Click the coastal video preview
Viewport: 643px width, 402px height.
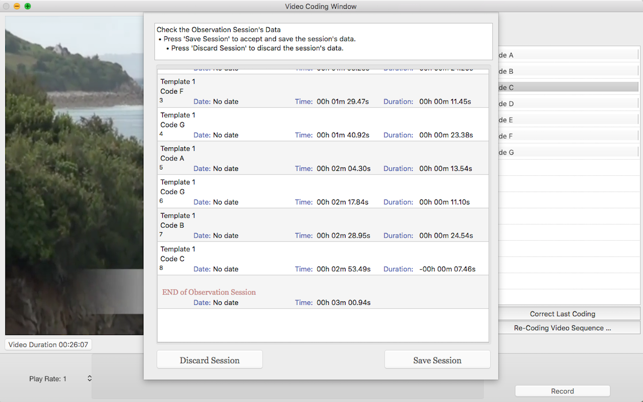tap(74, 176)
